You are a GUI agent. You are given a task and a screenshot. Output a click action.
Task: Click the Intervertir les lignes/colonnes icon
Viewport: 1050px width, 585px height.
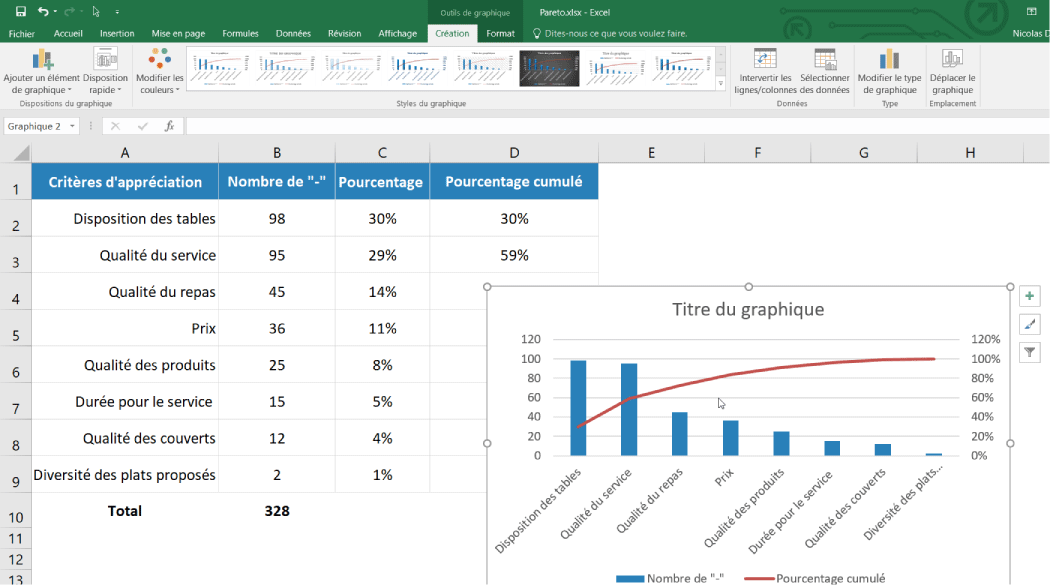(x=766, y=70)
